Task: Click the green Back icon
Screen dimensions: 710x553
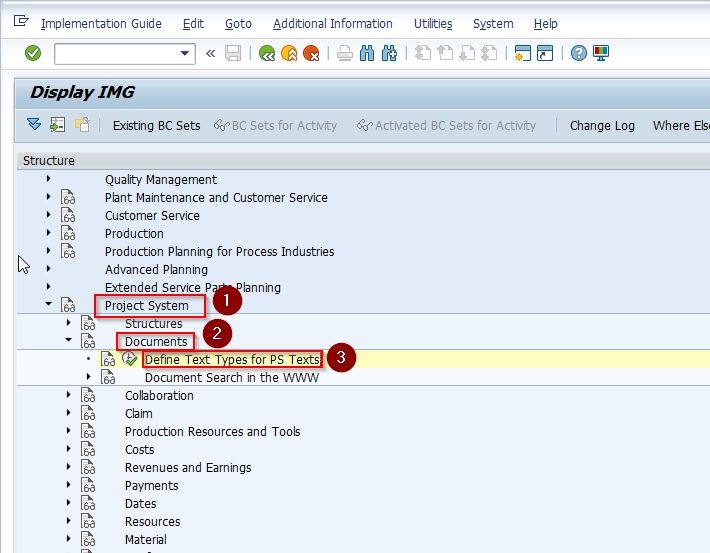Action: 267,53
